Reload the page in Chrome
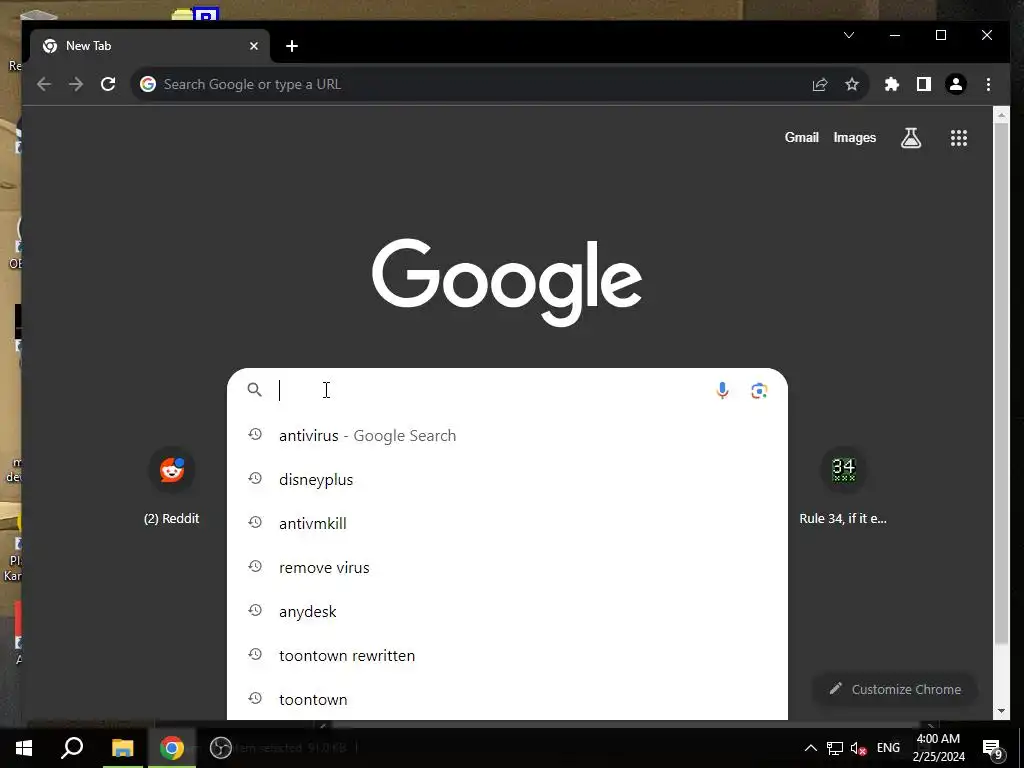1024x768 pixels. pos(108,84)
